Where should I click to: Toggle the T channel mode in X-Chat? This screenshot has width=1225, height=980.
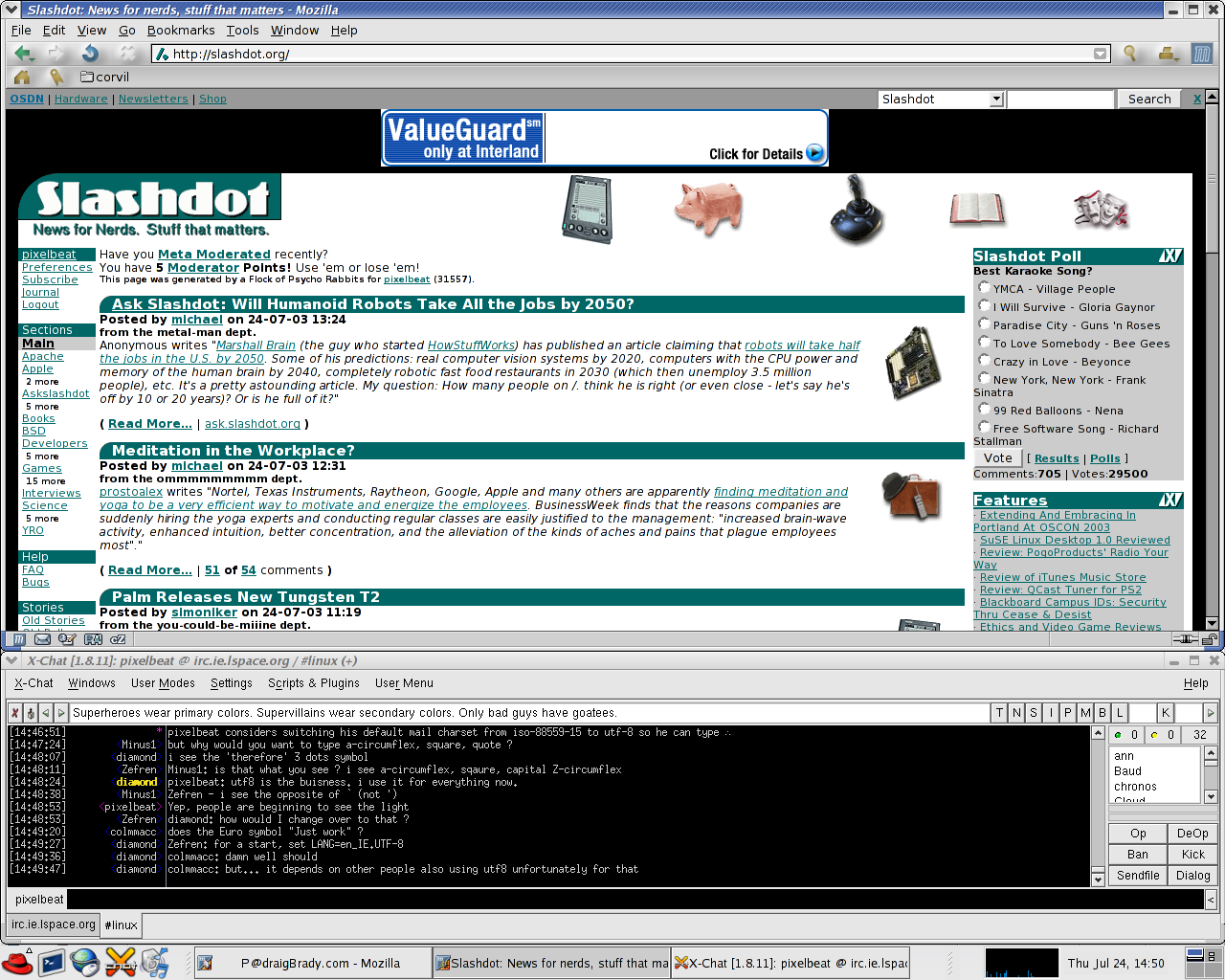click(1000, 712)
